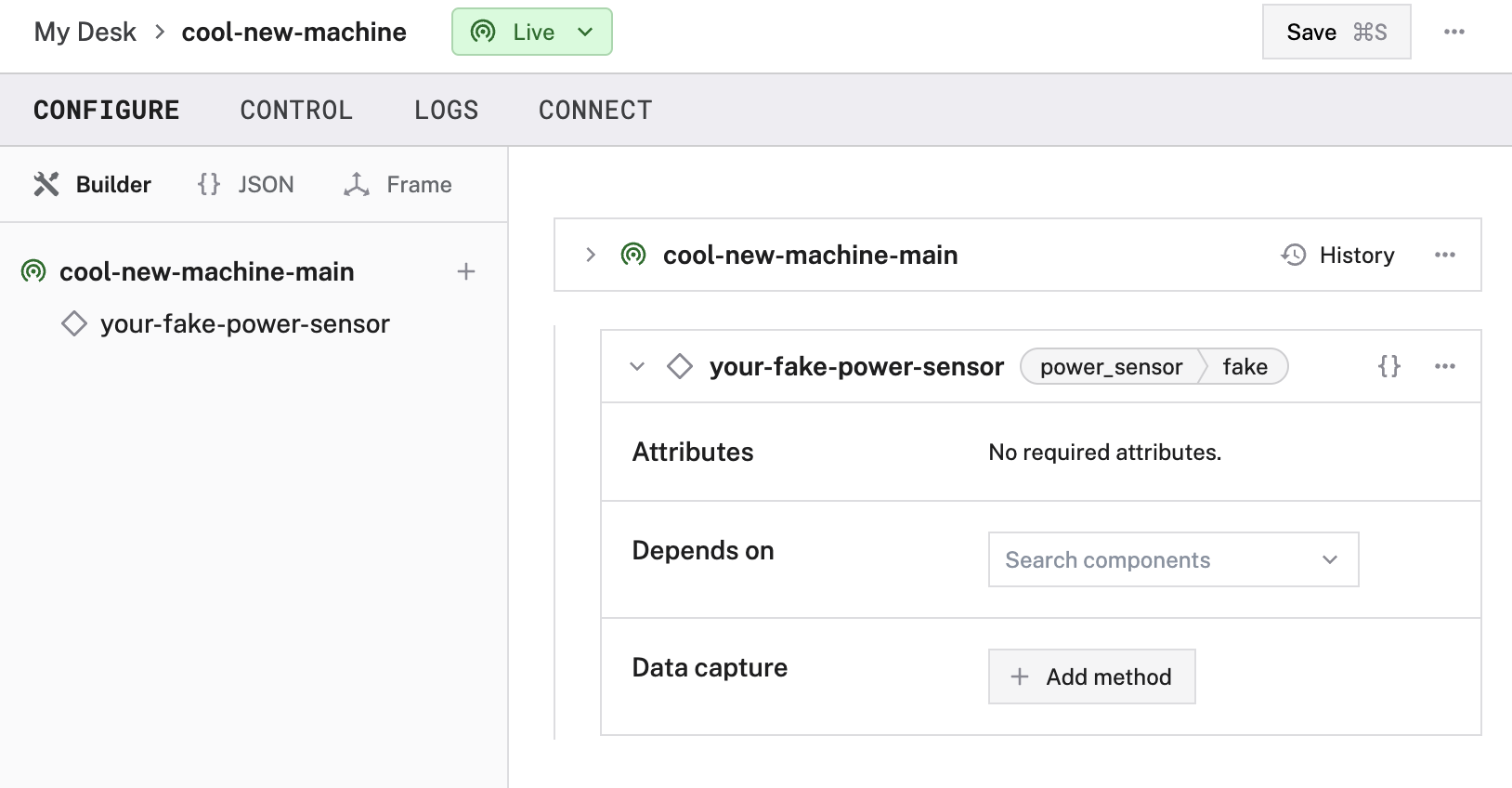Click the diamond icon in sensor card header
Screen dimensions: 1512x788
680,366
